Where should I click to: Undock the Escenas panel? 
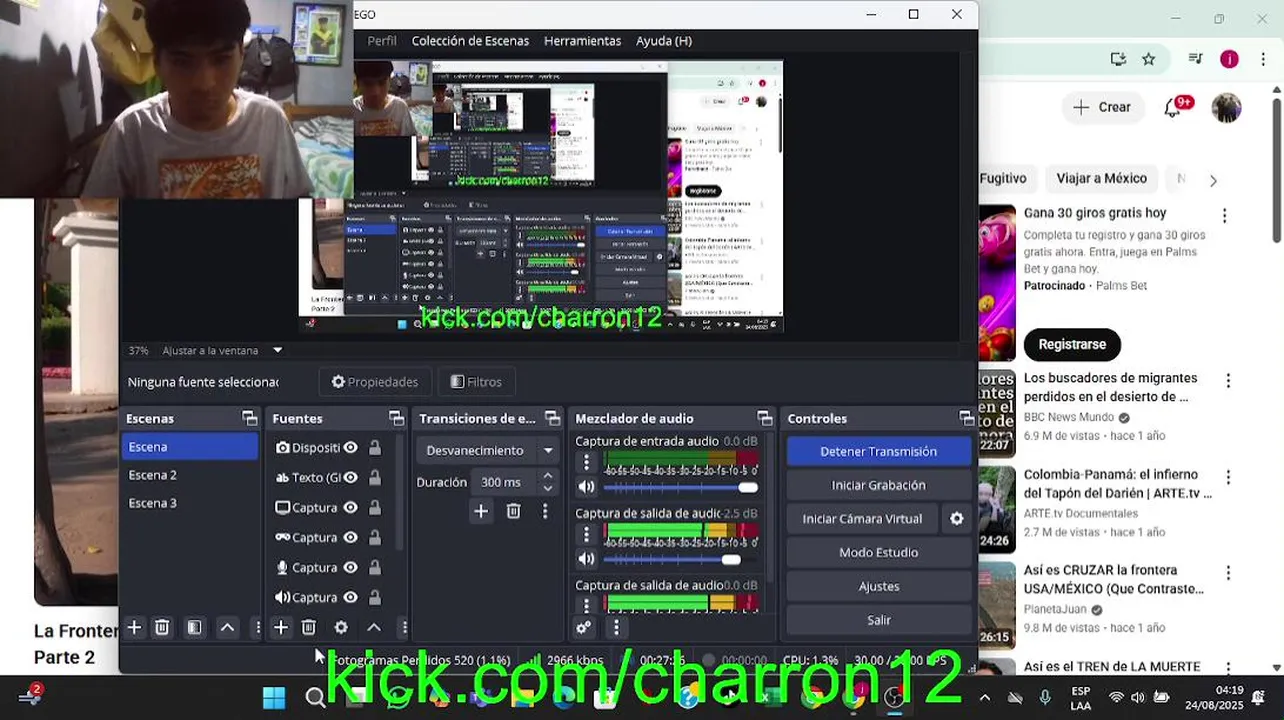click(249, 418)
